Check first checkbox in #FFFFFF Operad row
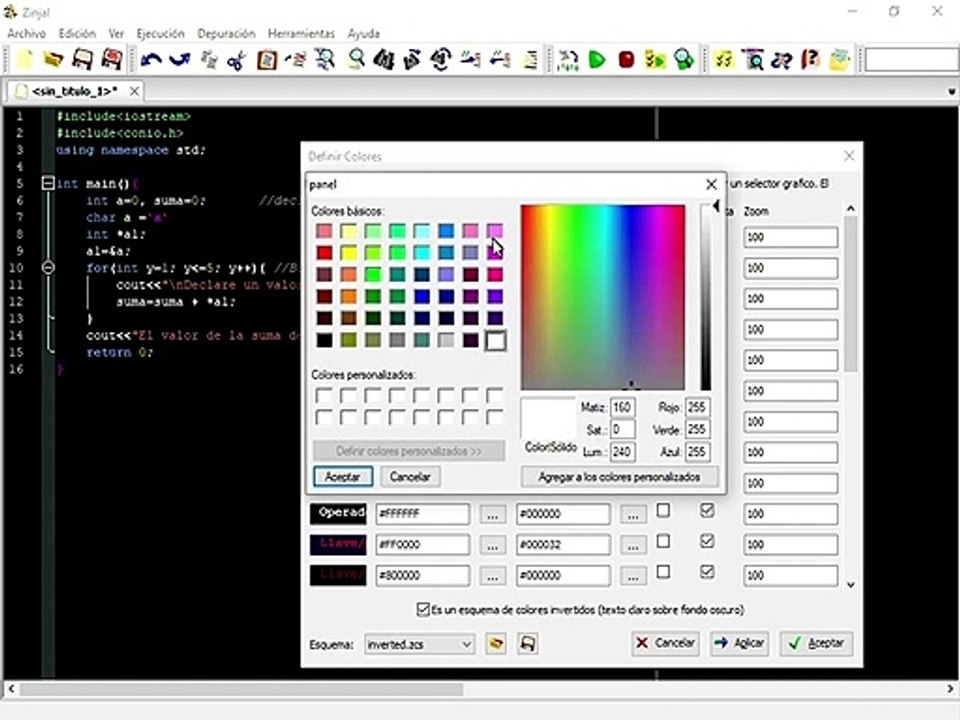This screenshot has height=720, width=960. click(663, 510)
